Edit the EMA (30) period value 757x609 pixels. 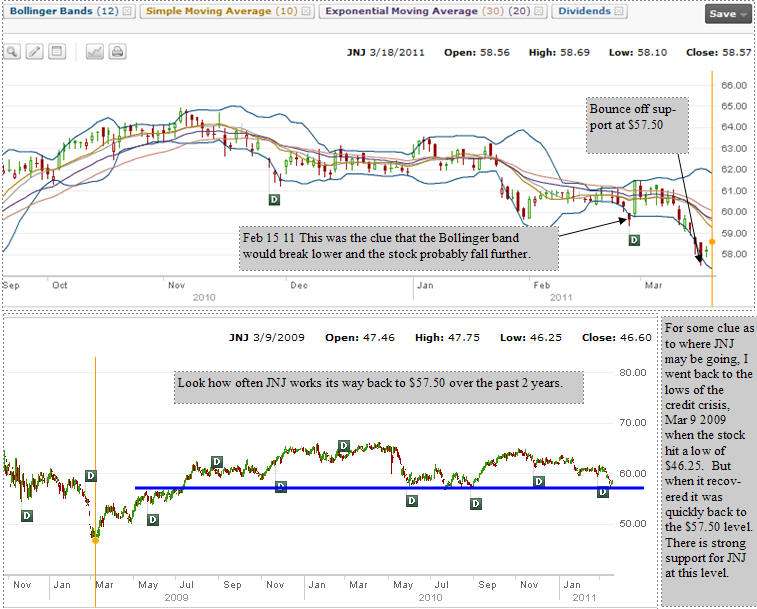point(493,11)
